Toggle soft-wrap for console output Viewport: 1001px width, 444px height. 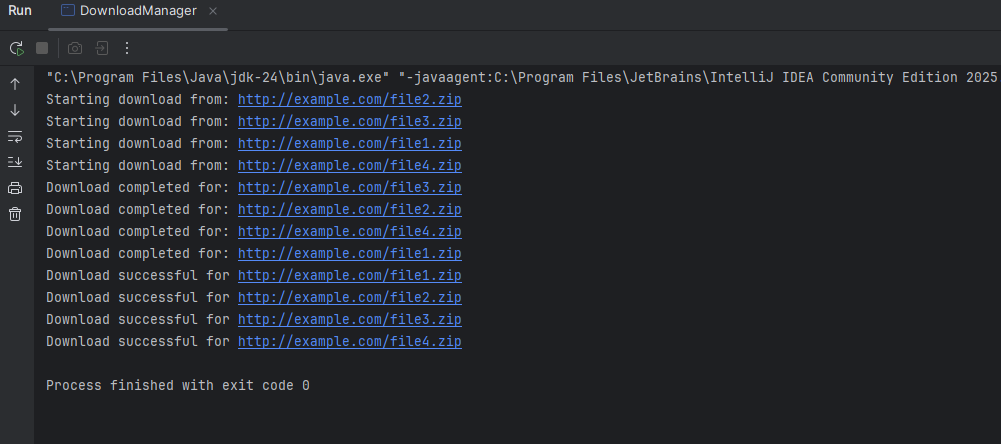point(15,136)
